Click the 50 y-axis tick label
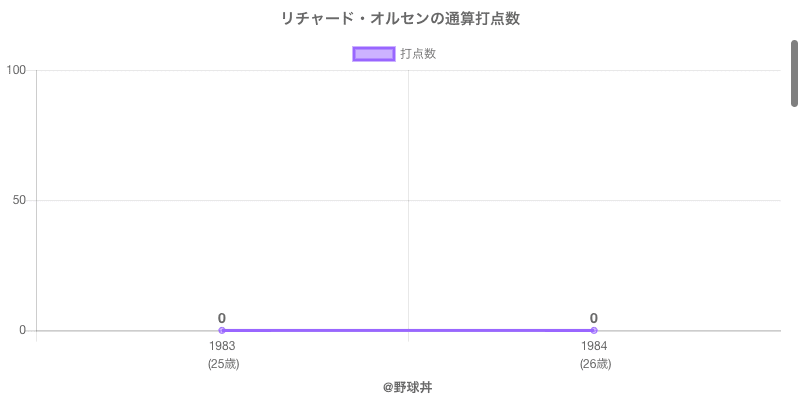Viewport: 800px width, 400px height. pyautogui.click(x=20, y=200)
